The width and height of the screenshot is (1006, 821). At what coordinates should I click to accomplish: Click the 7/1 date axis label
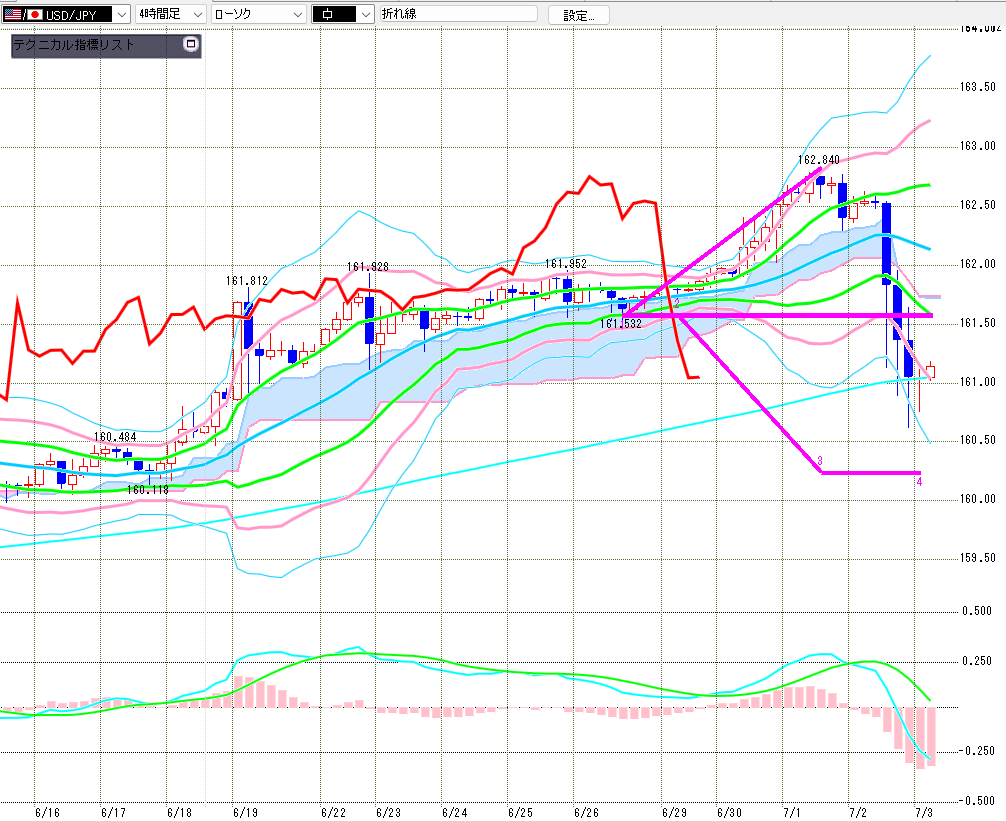click(x=792, y=813)
